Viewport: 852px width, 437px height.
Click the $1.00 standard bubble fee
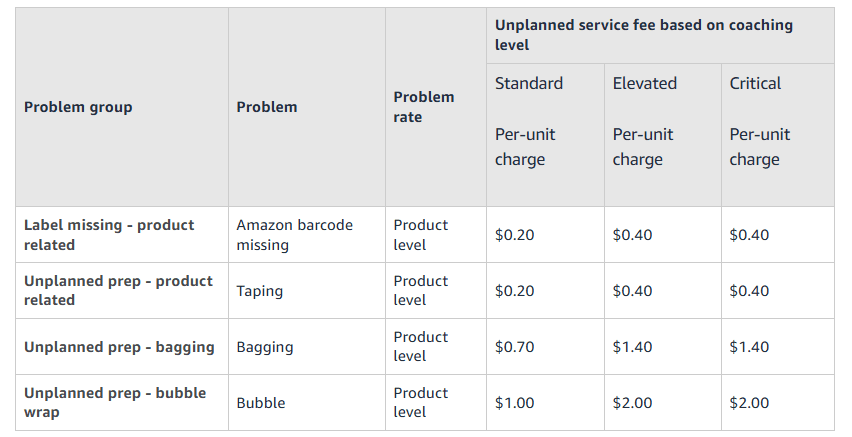point(515,403)
